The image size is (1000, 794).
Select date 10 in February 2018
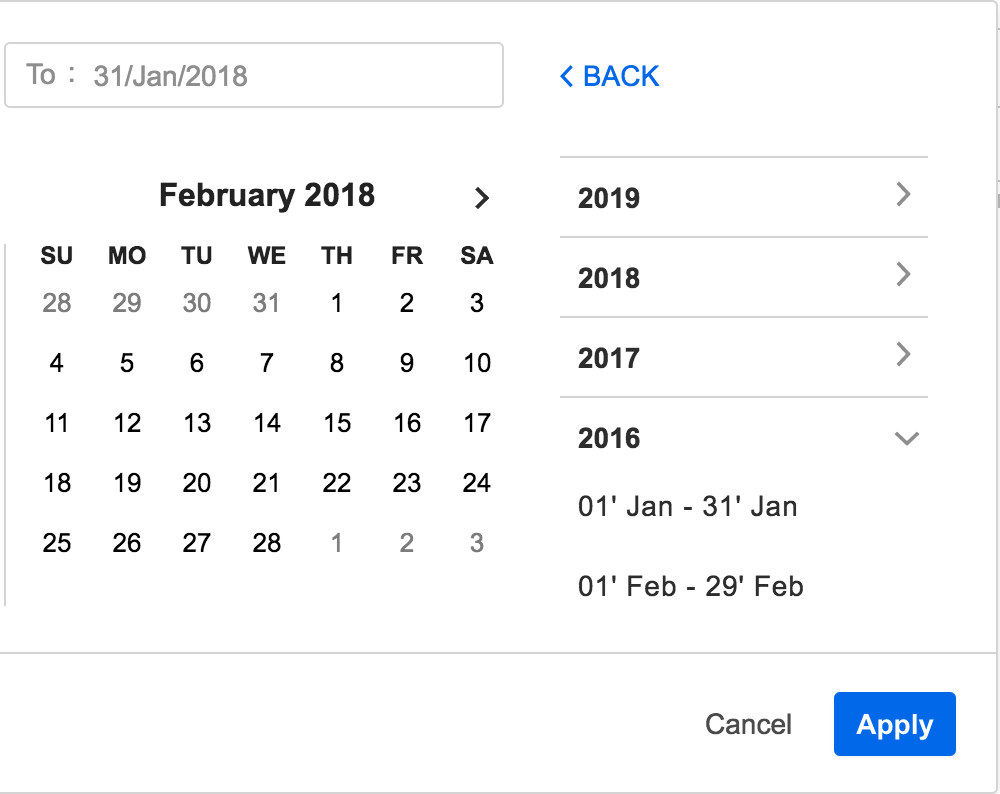click(477, 363)
